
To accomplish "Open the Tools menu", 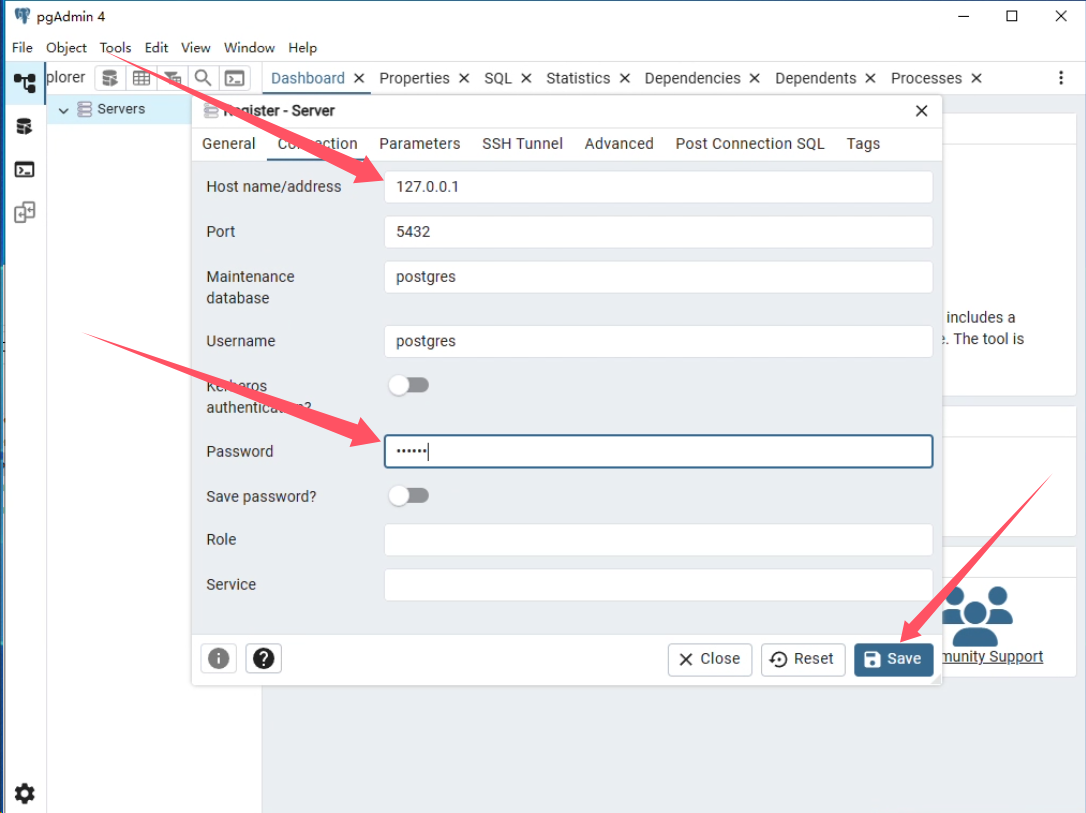I will pyautogui.click(x=115, y=47).
